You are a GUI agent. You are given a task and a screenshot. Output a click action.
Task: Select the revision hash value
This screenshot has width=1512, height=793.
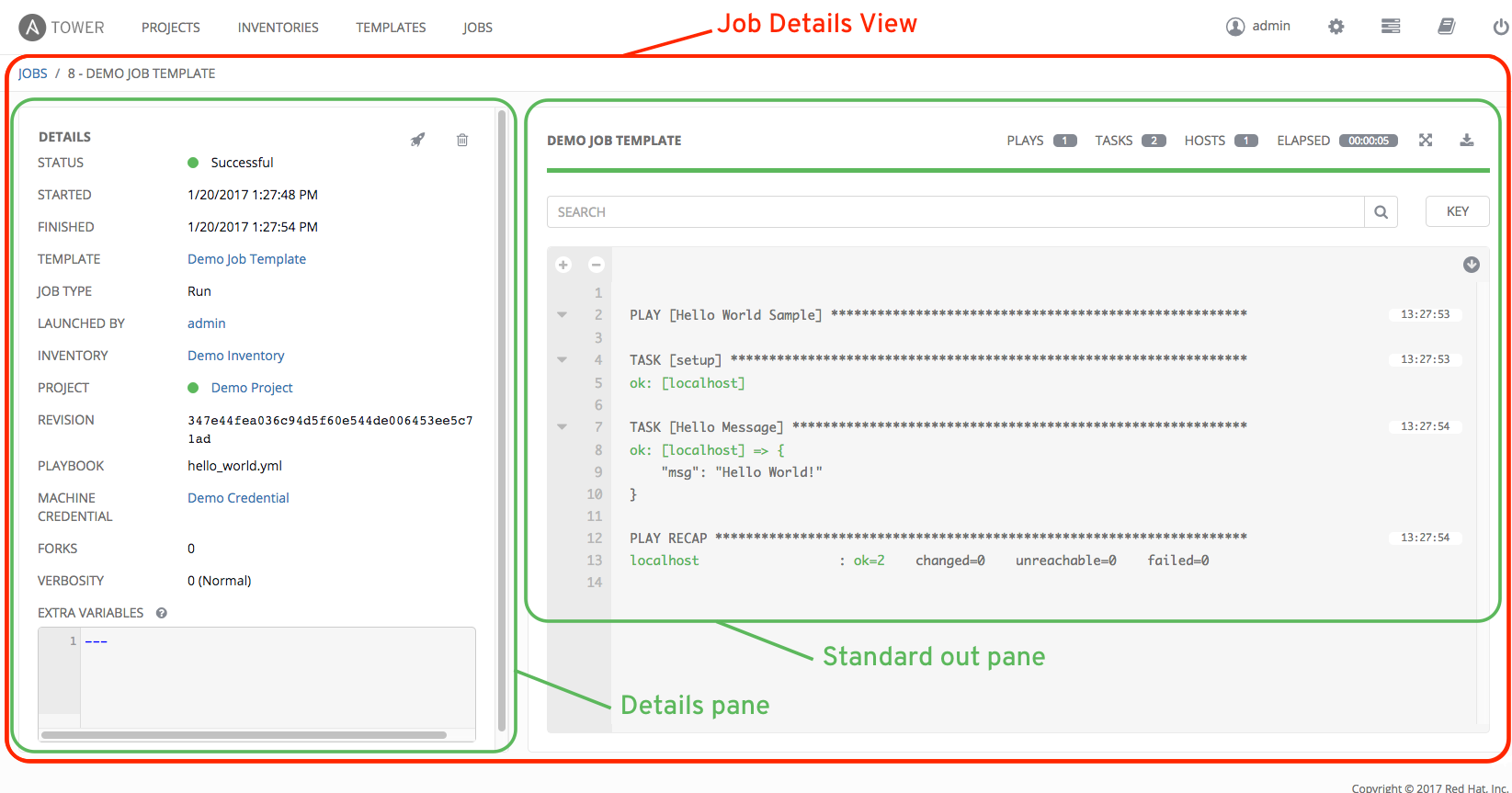pos(330,429)
